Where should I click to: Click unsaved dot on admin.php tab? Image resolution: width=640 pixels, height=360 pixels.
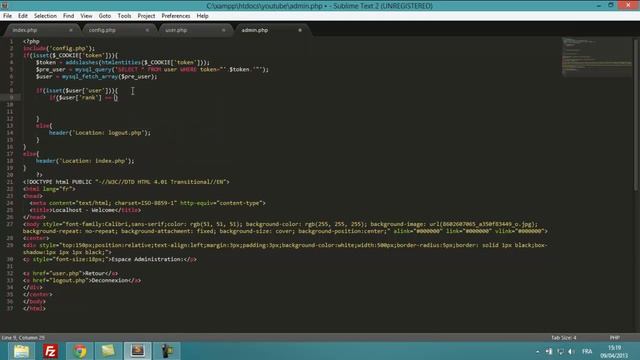300,30
